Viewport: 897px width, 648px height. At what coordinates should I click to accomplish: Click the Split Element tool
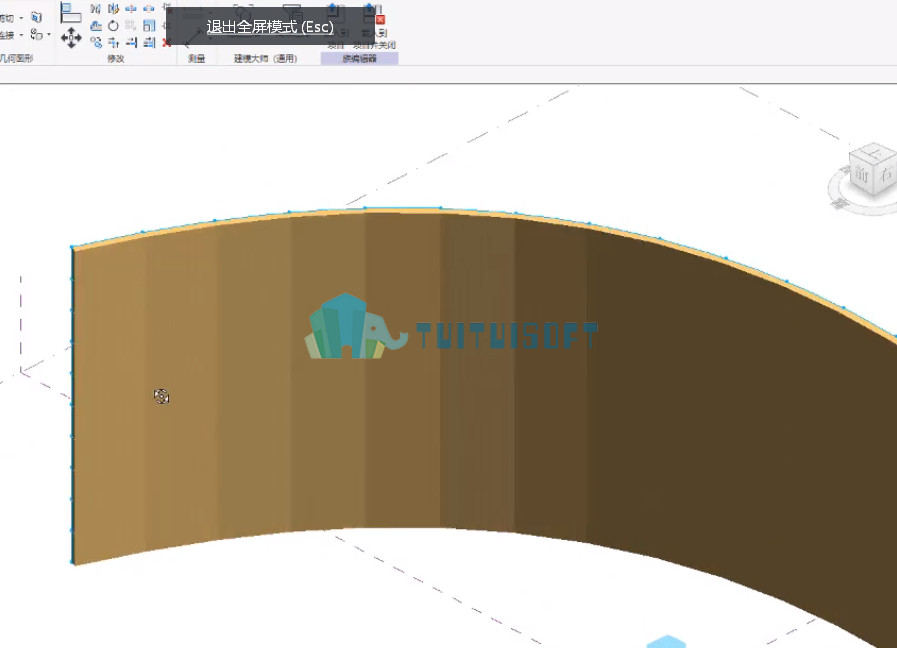(131, 9)
